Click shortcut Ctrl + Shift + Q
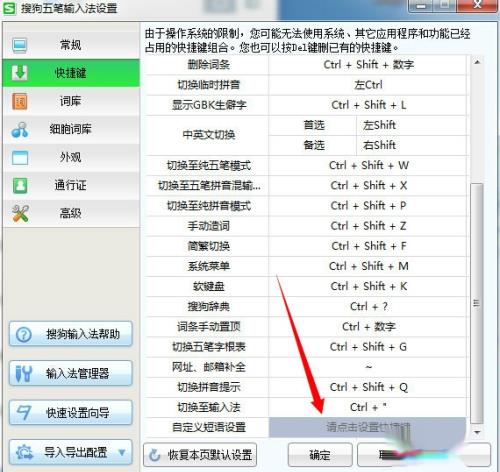This screenshot has width=500, height=472. [368, 387]
